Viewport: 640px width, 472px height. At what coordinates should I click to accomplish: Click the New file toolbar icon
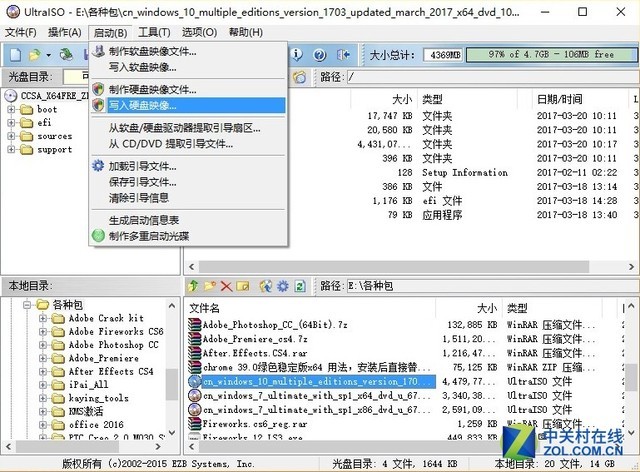pyautogui.click(x=16, y=54)
